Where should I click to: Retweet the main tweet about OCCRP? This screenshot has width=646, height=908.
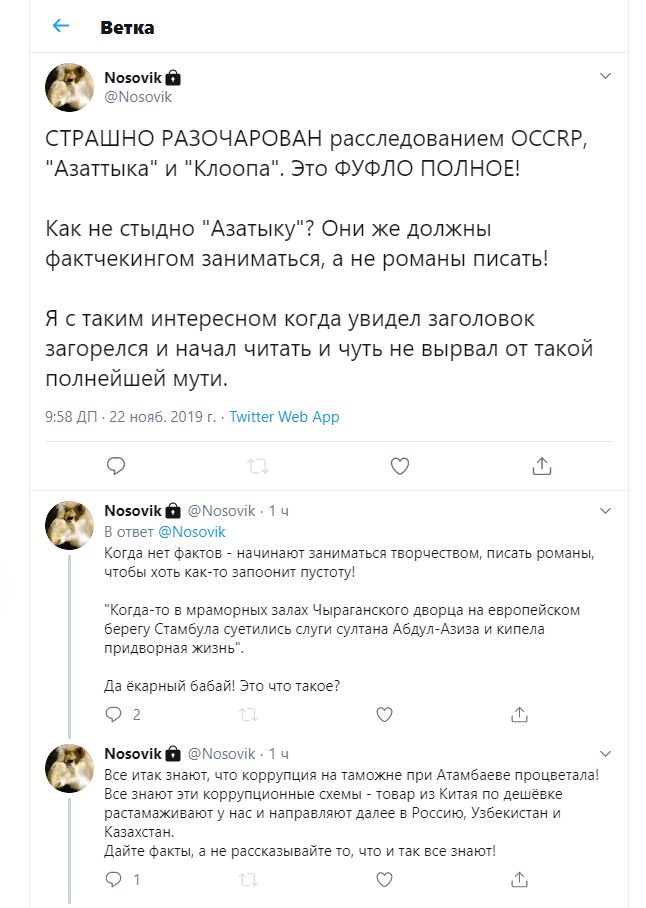[x=257, y=465]
